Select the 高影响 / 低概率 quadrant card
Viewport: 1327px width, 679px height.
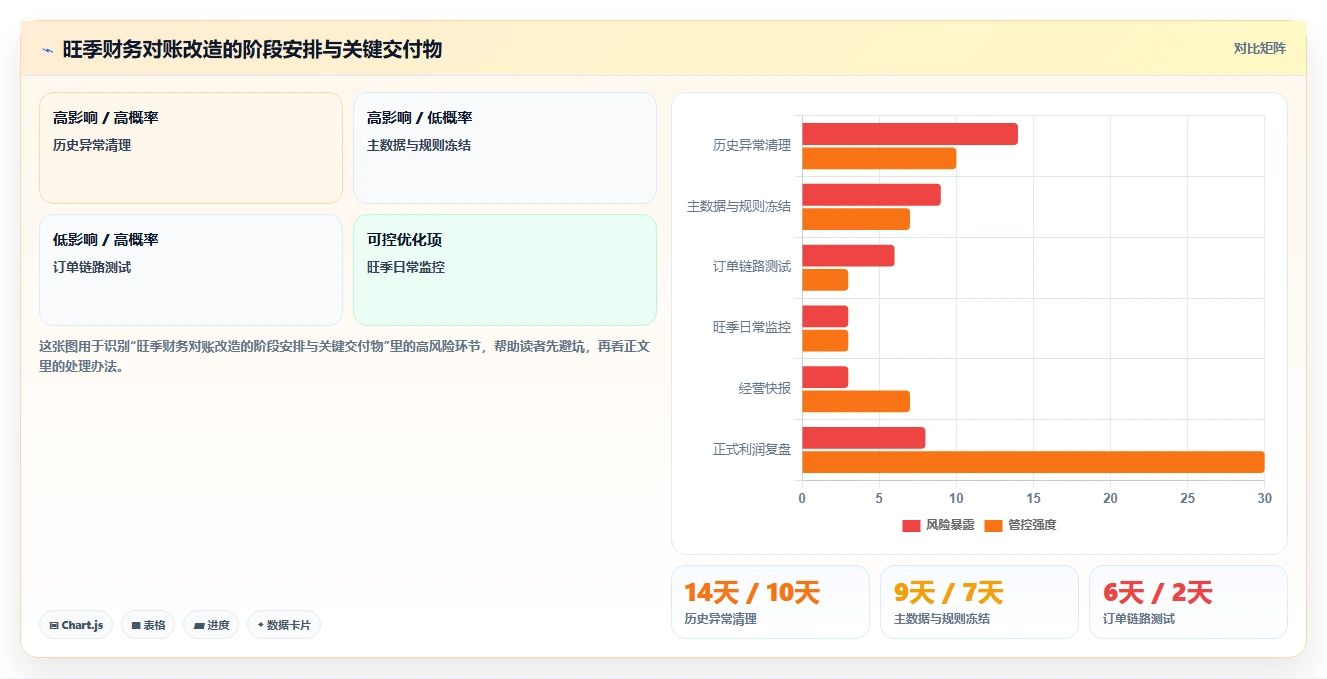(x=505, y=148)
